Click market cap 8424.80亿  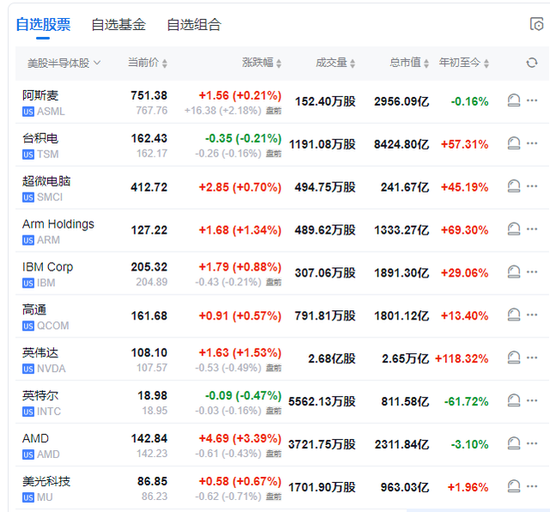click(x=402, y=144)
